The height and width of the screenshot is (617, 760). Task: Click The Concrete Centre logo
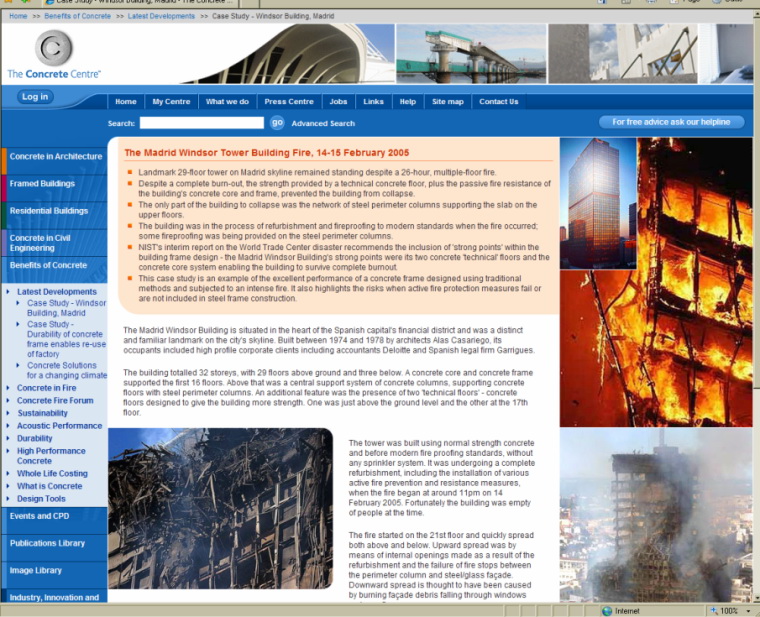pos(54,55)
